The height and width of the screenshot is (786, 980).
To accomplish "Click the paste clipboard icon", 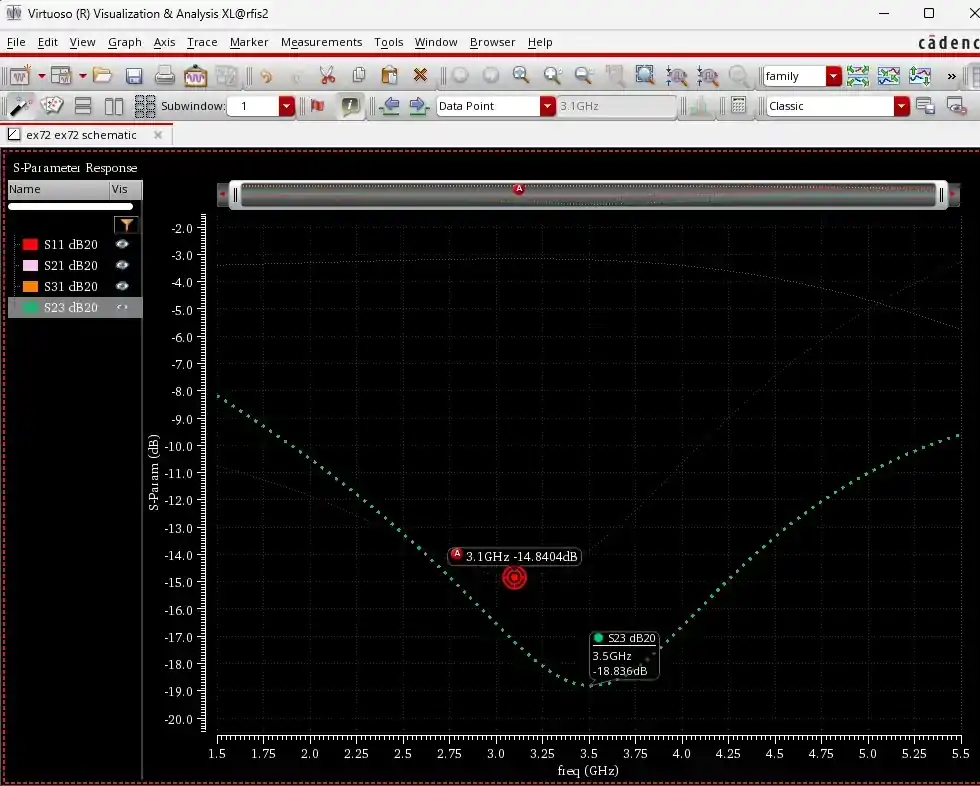I will [389, 76].
